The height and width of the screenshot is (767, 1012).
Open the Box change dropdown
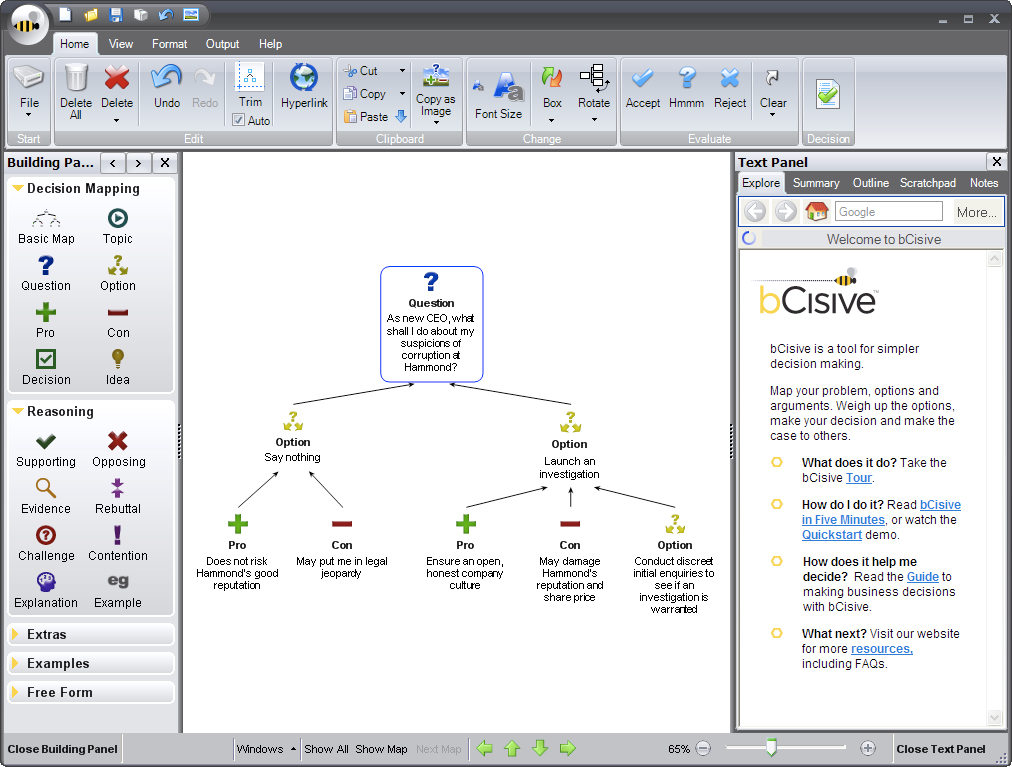[552, 120]
